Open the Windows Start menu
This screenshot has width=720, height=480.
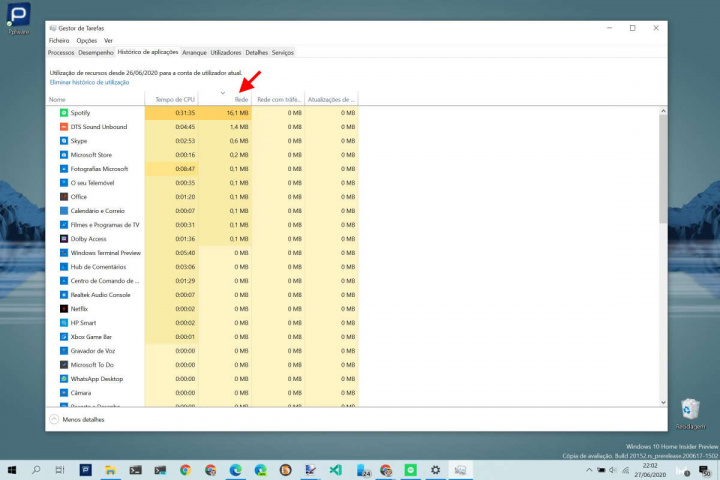click(x=11, y=469)
